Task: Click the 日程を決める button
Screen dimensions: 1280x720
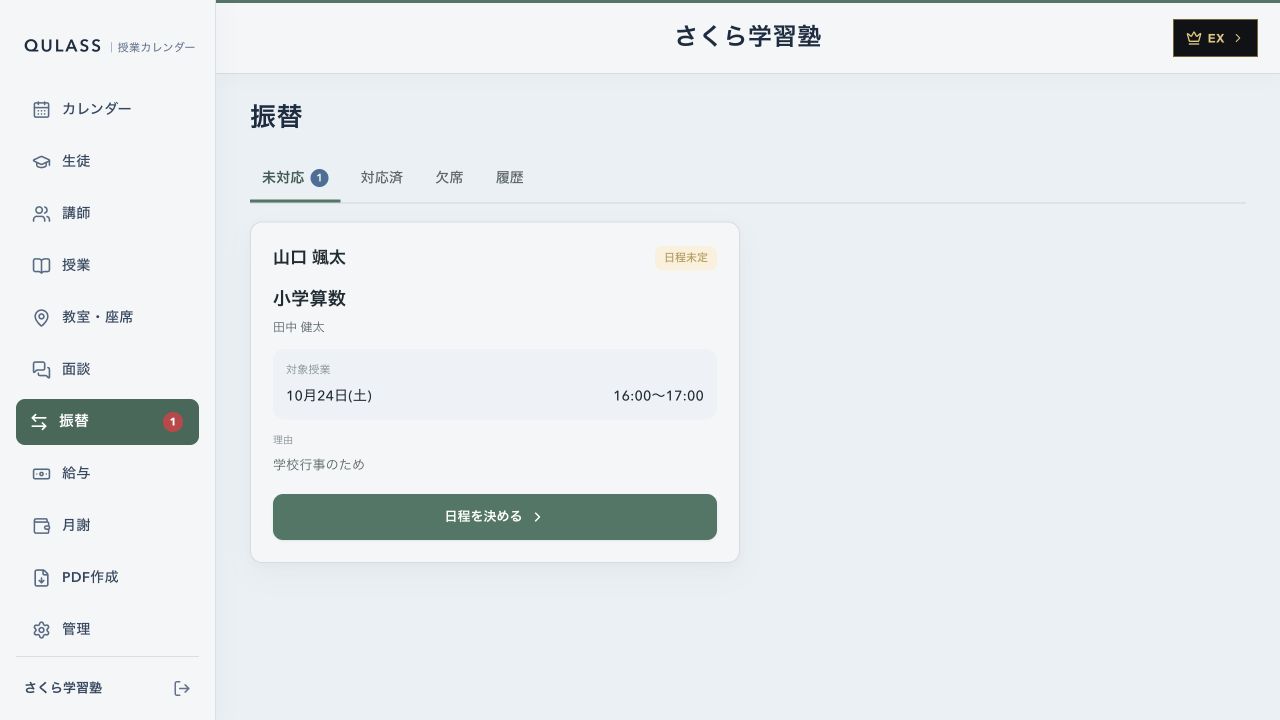Action: click(495, 517)
